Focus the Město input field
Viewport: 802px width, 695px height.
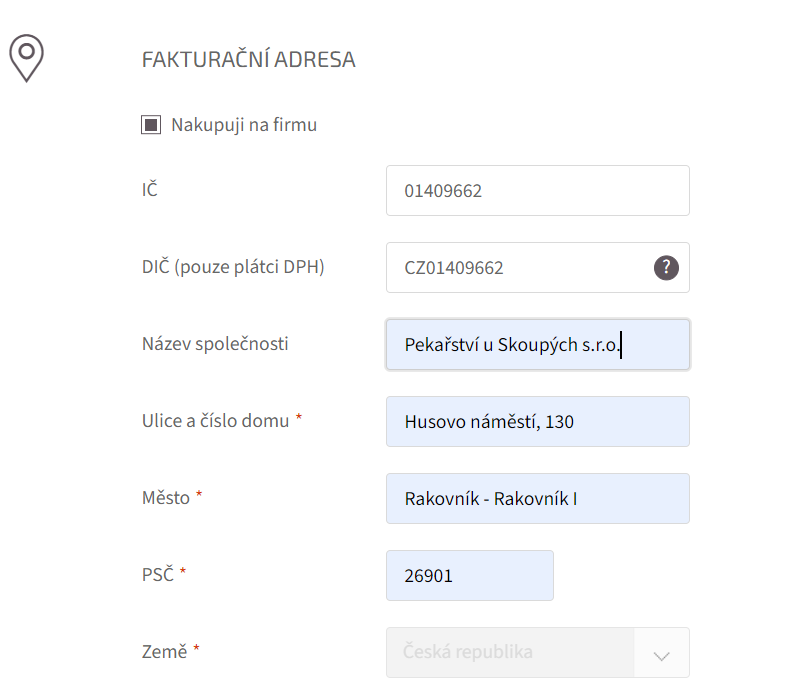point(538,499)
